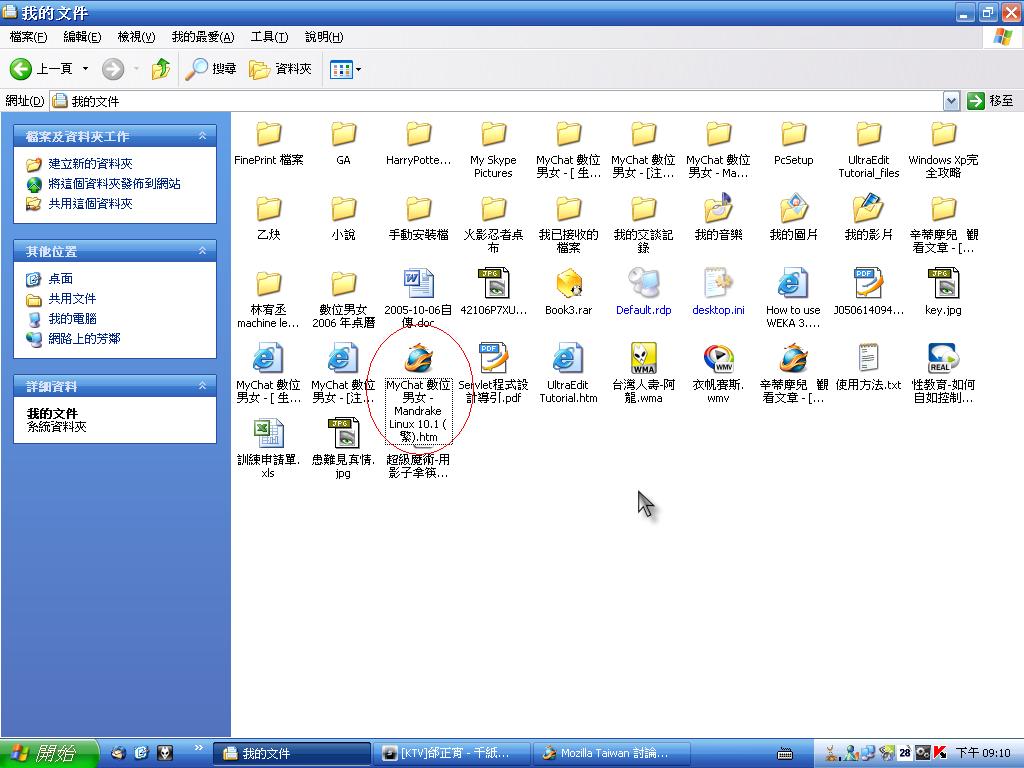This screenshot has width=1024, height=768.
Task: Collapse the 詳細資料 panel
Action: pos(202,386)
